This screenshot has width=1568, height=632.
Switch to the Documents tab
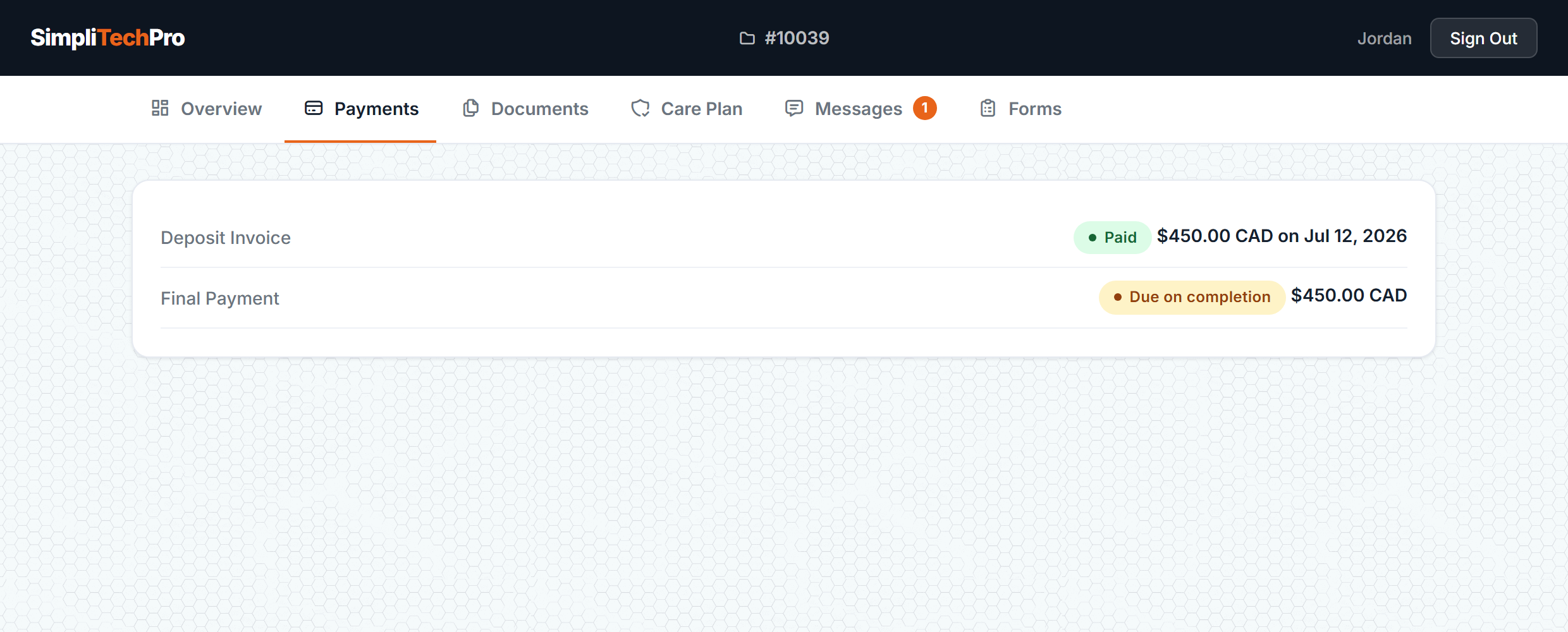coord(525,109)
